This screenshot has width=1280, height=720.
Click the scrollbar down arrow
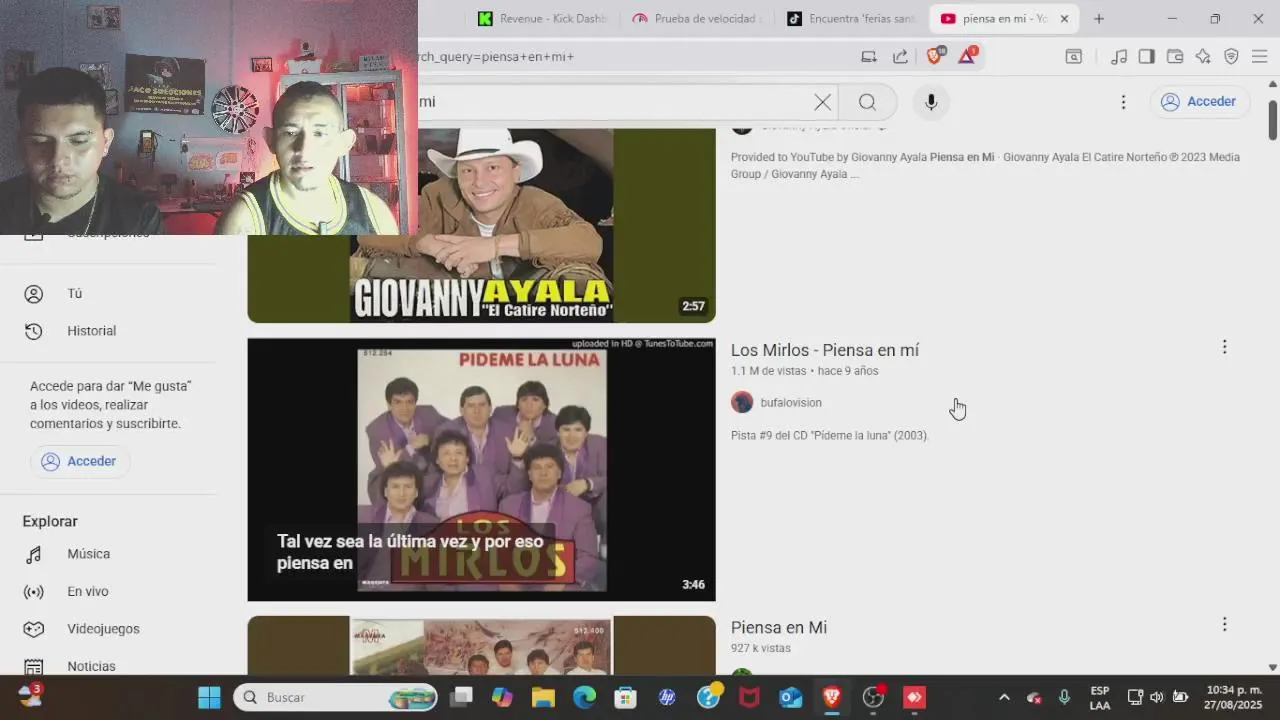pyautogui.click(x=1272, y=667)
